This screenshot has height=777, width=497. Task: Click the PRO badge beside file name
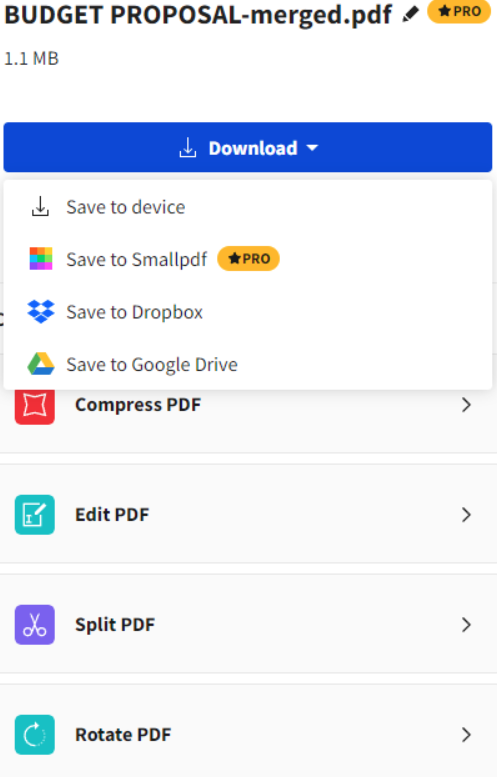[x=459, y=11]
